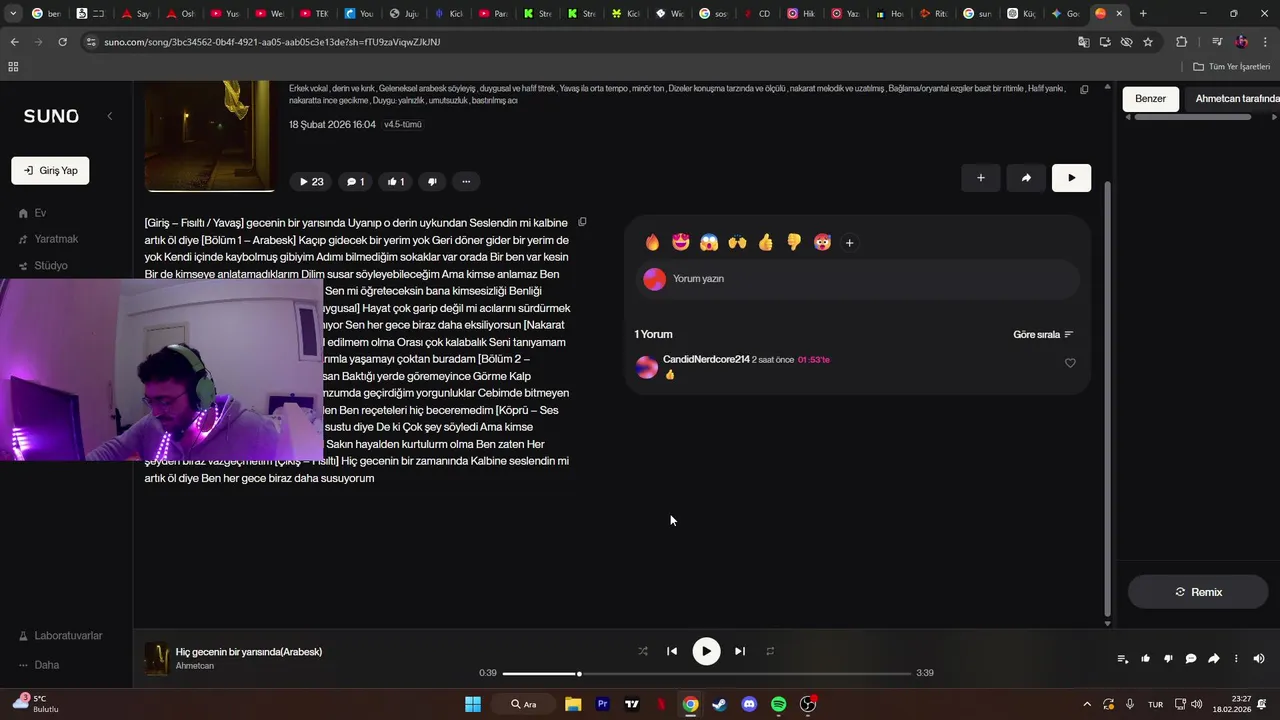The image size is (1280, 720).
Task: Copy the lyrics using the copy icon
Action: tap(582, 222)
